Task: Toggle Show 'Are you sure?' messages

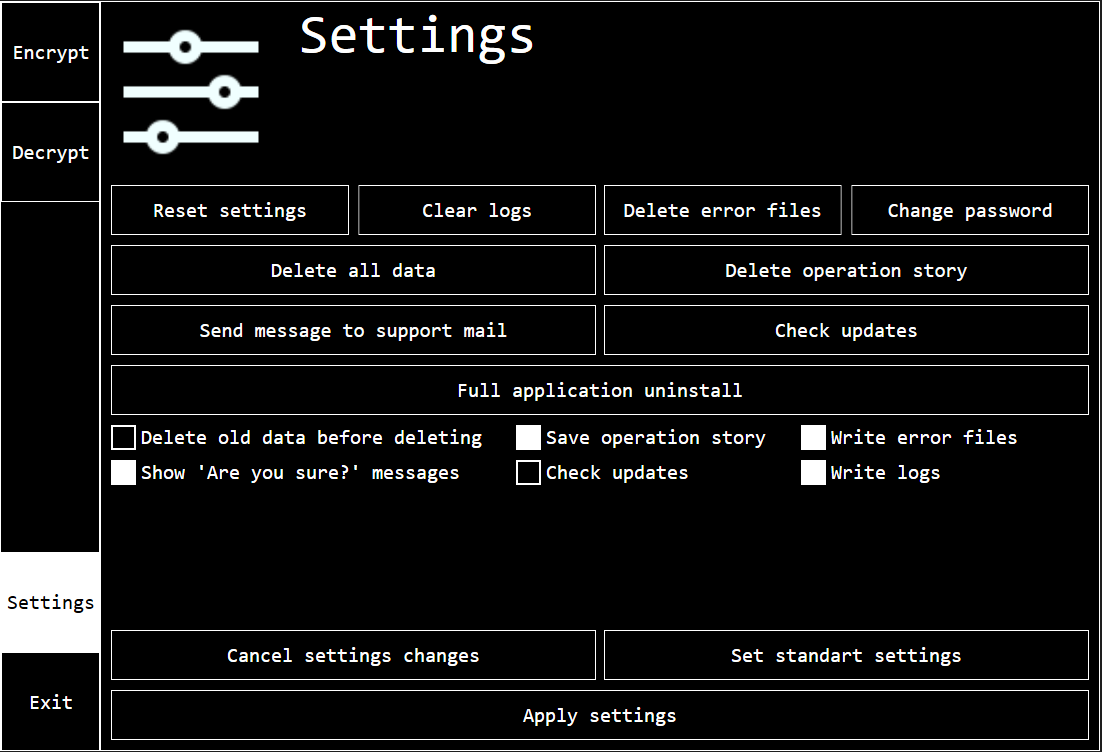Action: pos(124,472)
